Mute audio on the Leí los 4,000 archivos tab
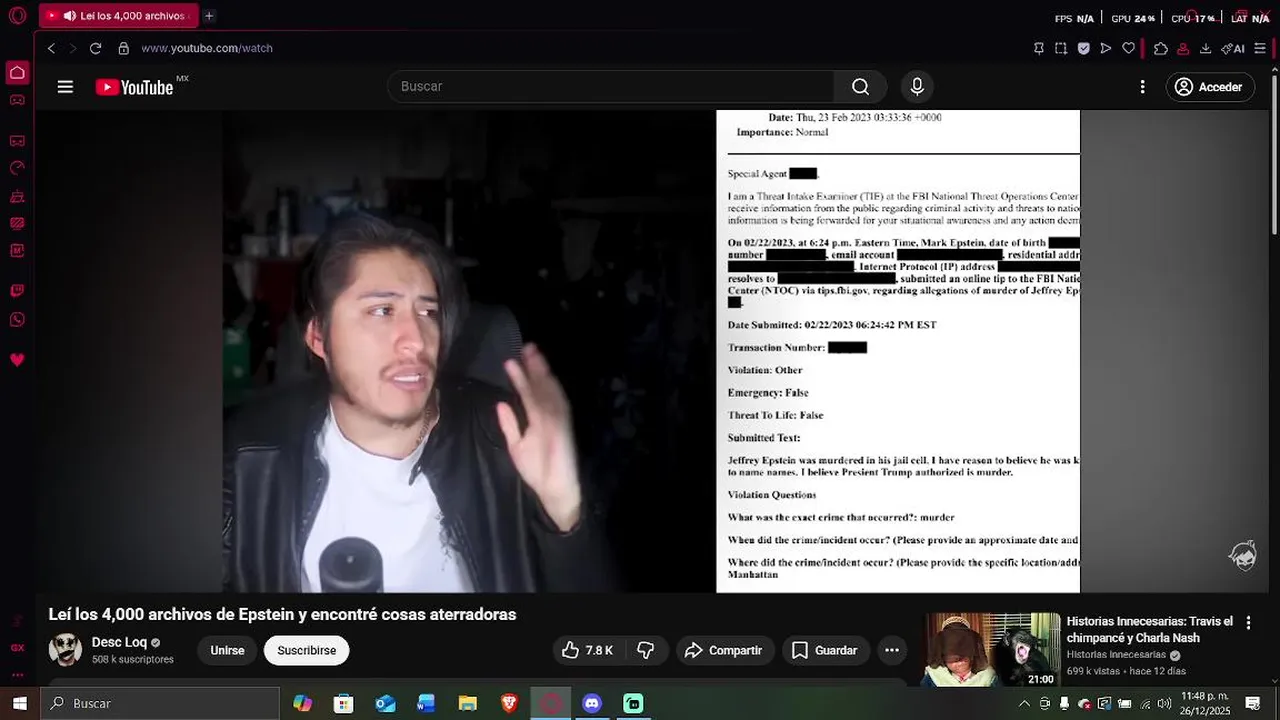This screenshot has height=720, width=1280. coord(69,16)
